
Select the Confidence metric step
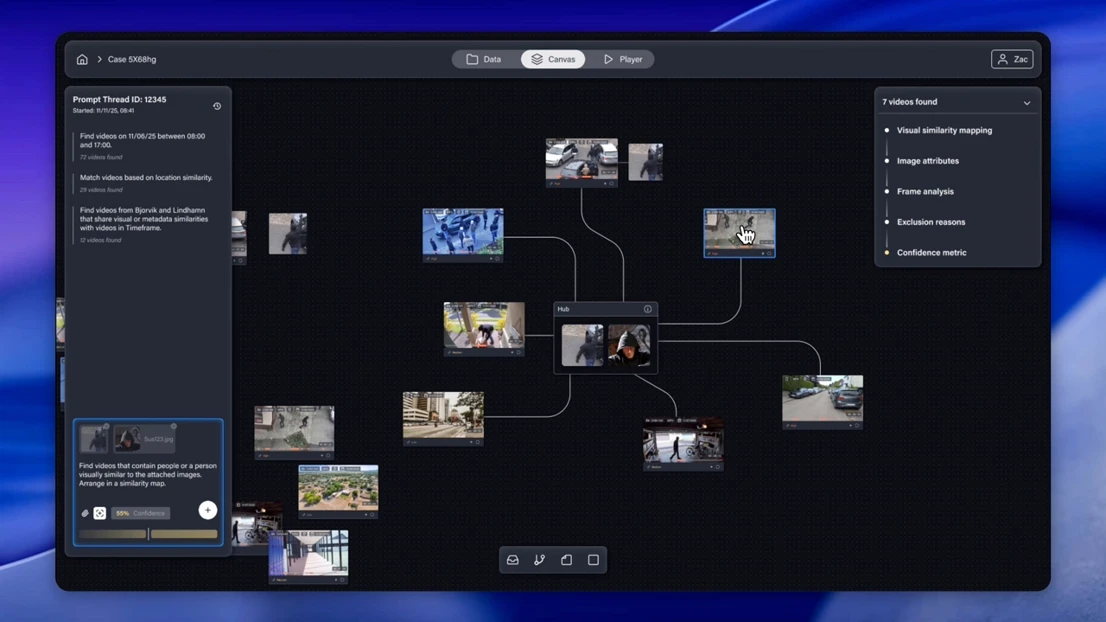tap(931, 253)
